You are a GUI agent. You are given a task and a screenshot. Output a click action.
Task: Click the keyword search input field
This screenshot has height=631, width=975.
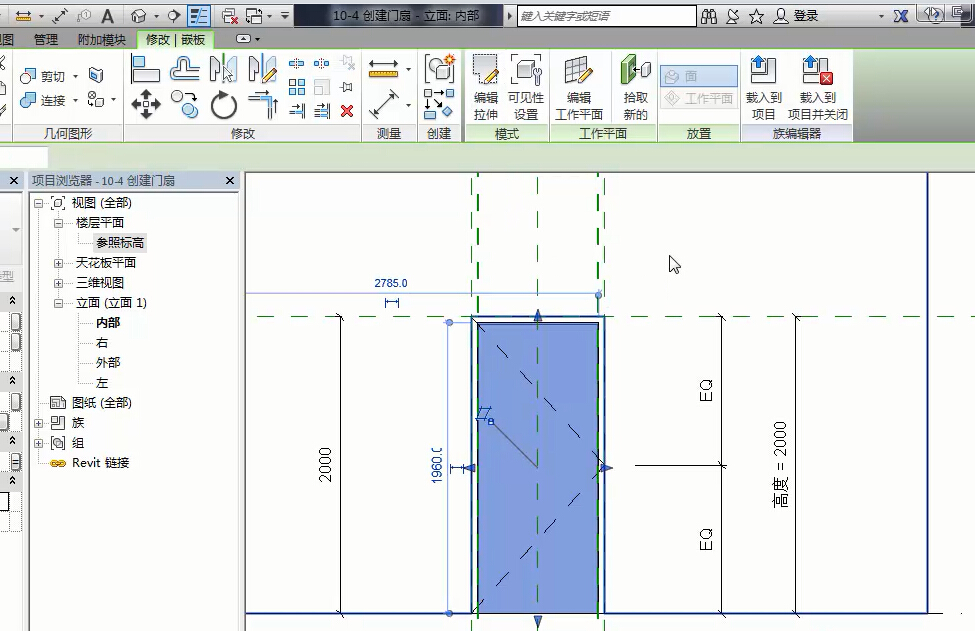pyautogui.click(x=605, y=16)
